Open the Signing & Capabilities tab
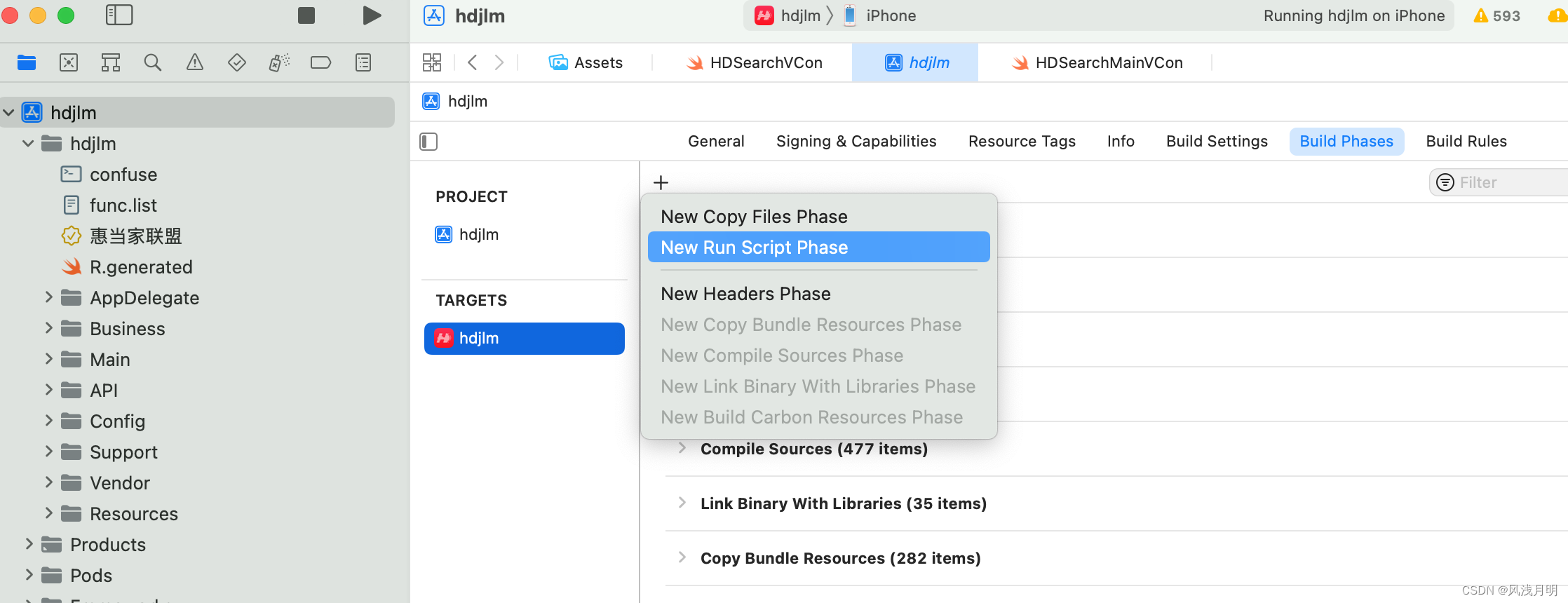The image size is (1568, 603). [x=856, y=141]
